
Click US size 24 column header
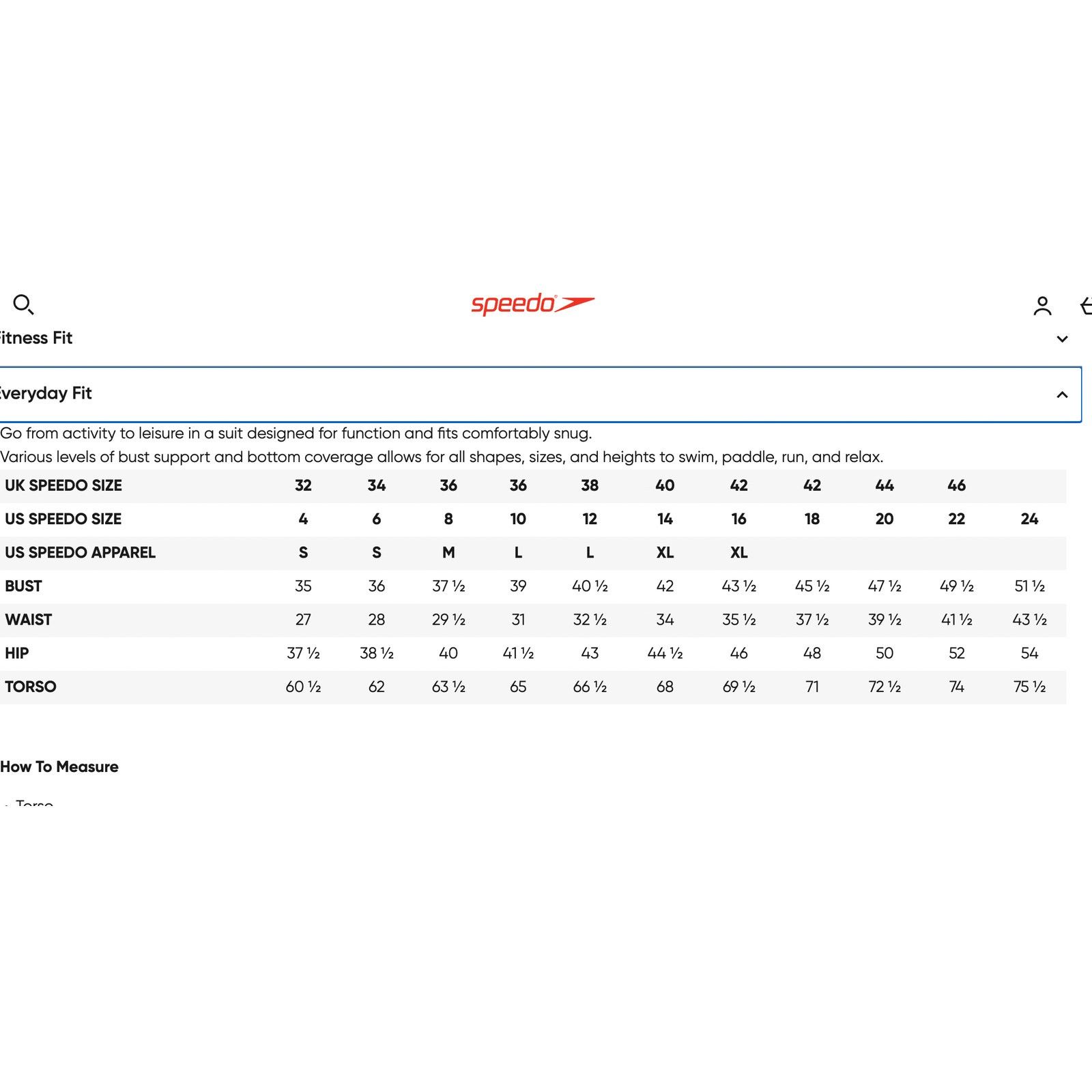point(1029,519)
